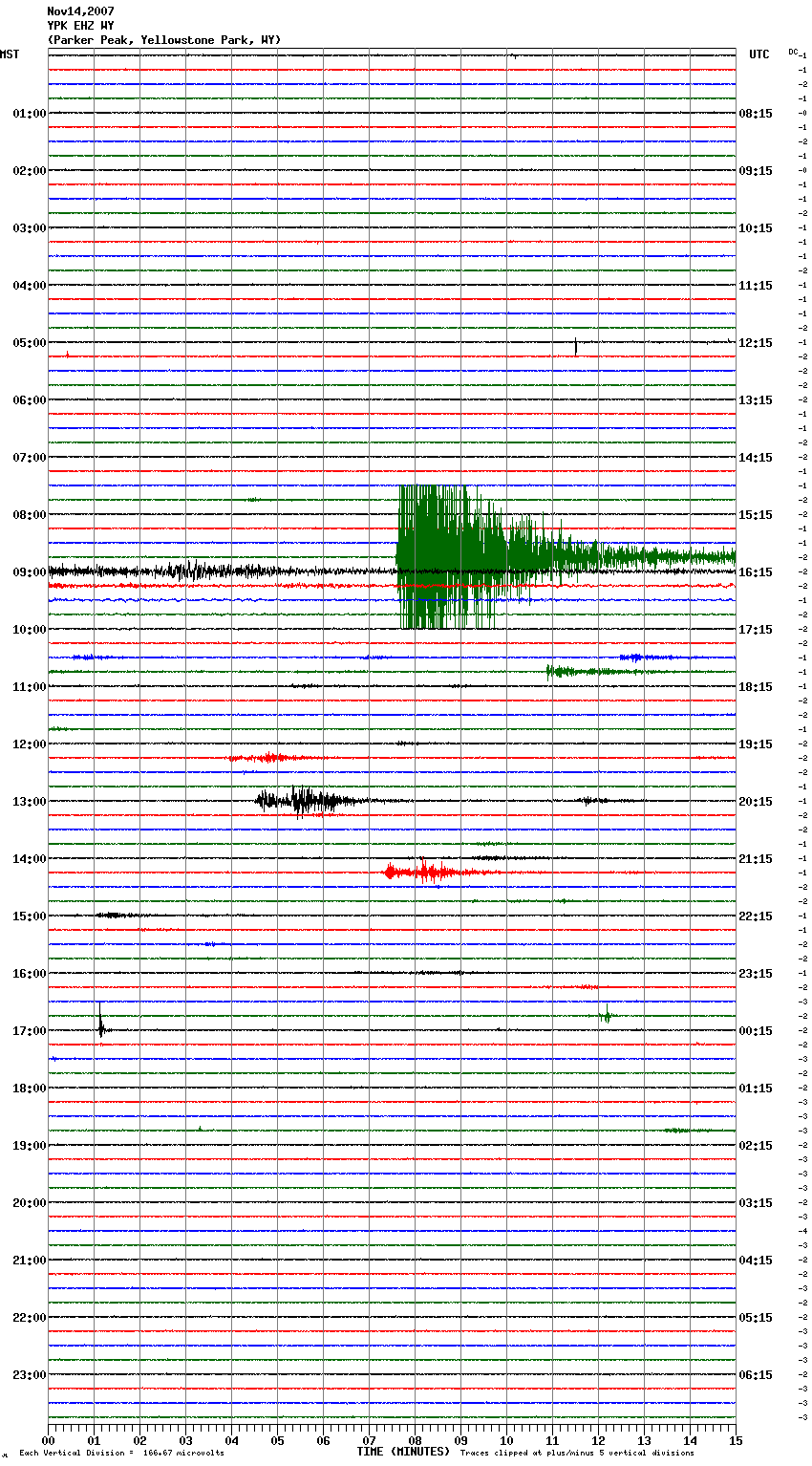Select the 01:00 MST hour label
The width and height of the screenshot is (812, 1466).
click(29, 114)
